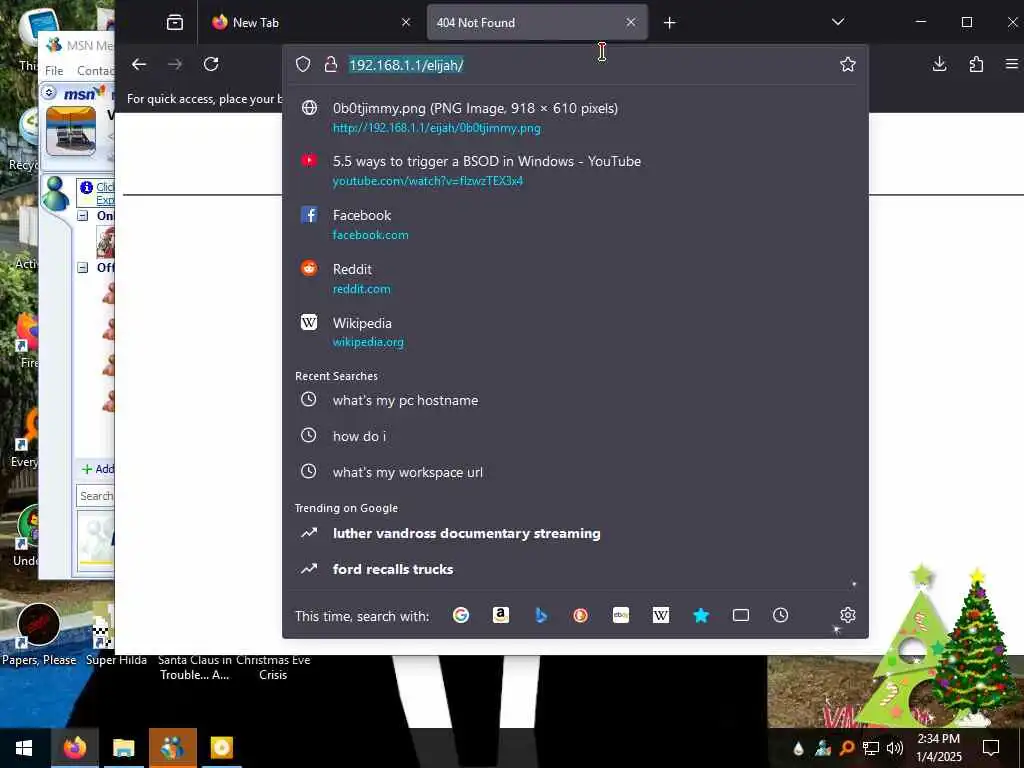The width and height of the screenshot is (1024, 768).
Task: Open the Wikipedia suggestion
Action: point(575,332)
